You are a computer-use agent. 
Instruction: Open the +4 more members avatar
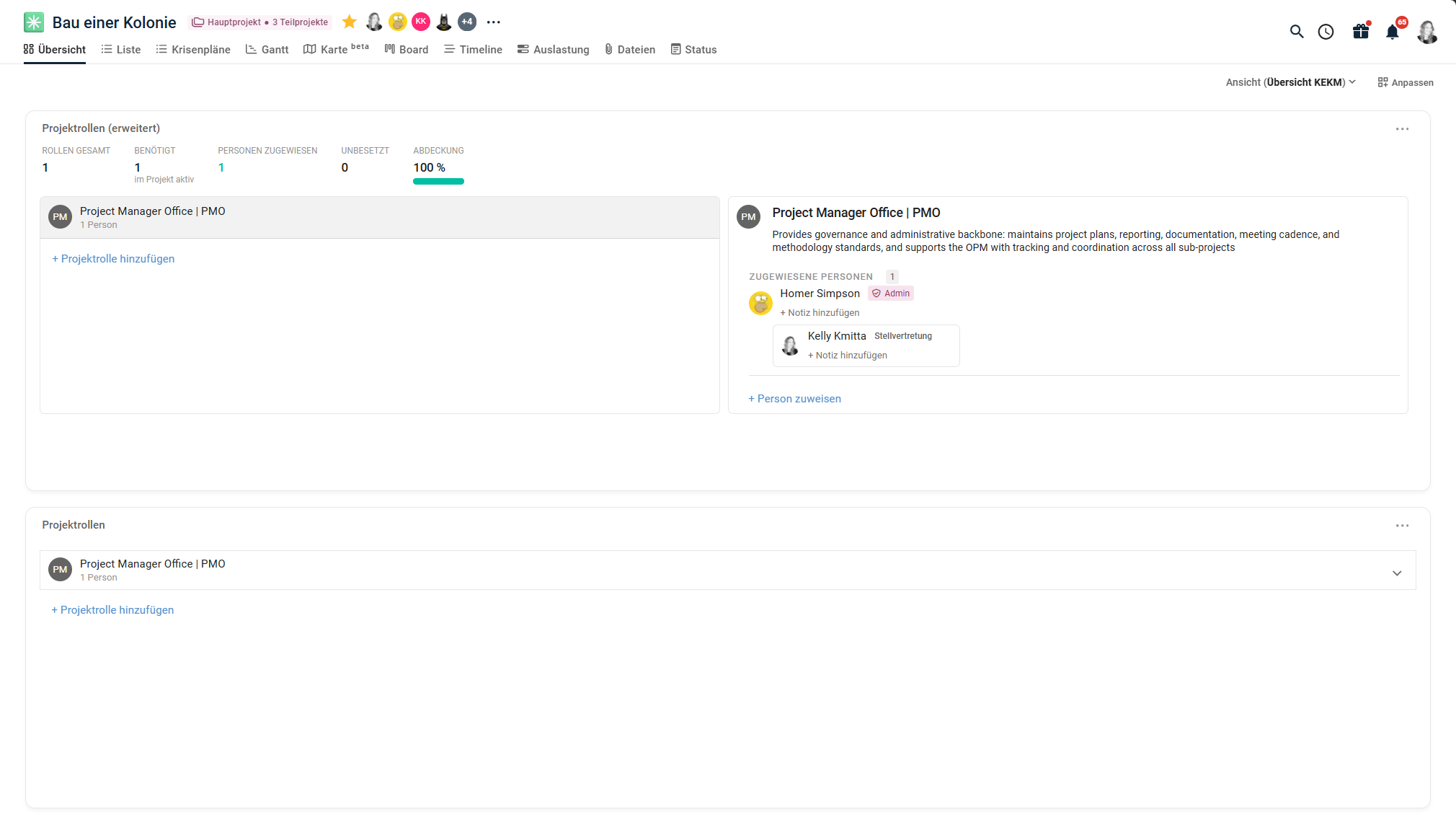coord(467,22)
